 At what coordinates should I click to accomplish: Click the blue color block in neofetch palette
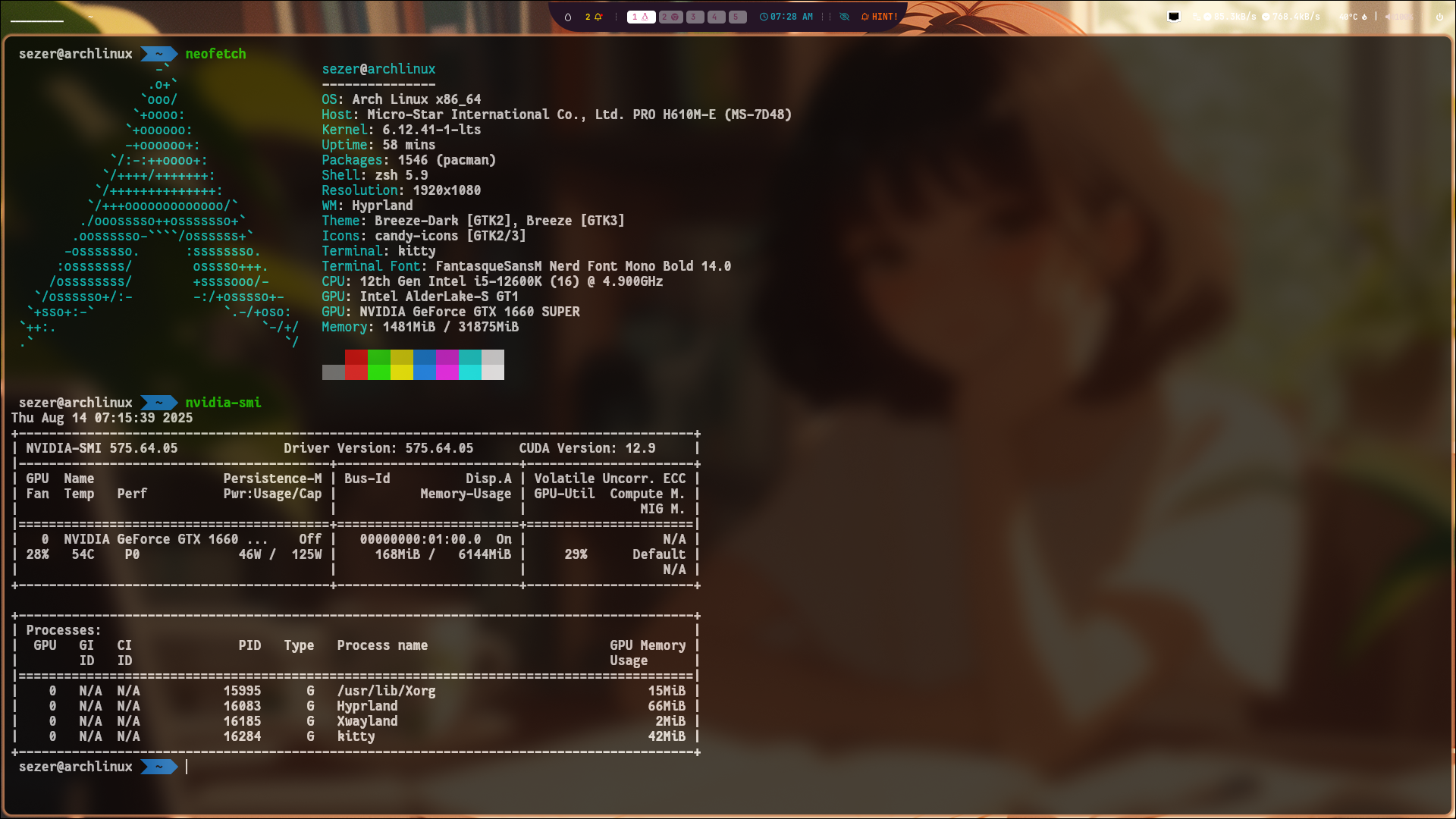point(425,365)
